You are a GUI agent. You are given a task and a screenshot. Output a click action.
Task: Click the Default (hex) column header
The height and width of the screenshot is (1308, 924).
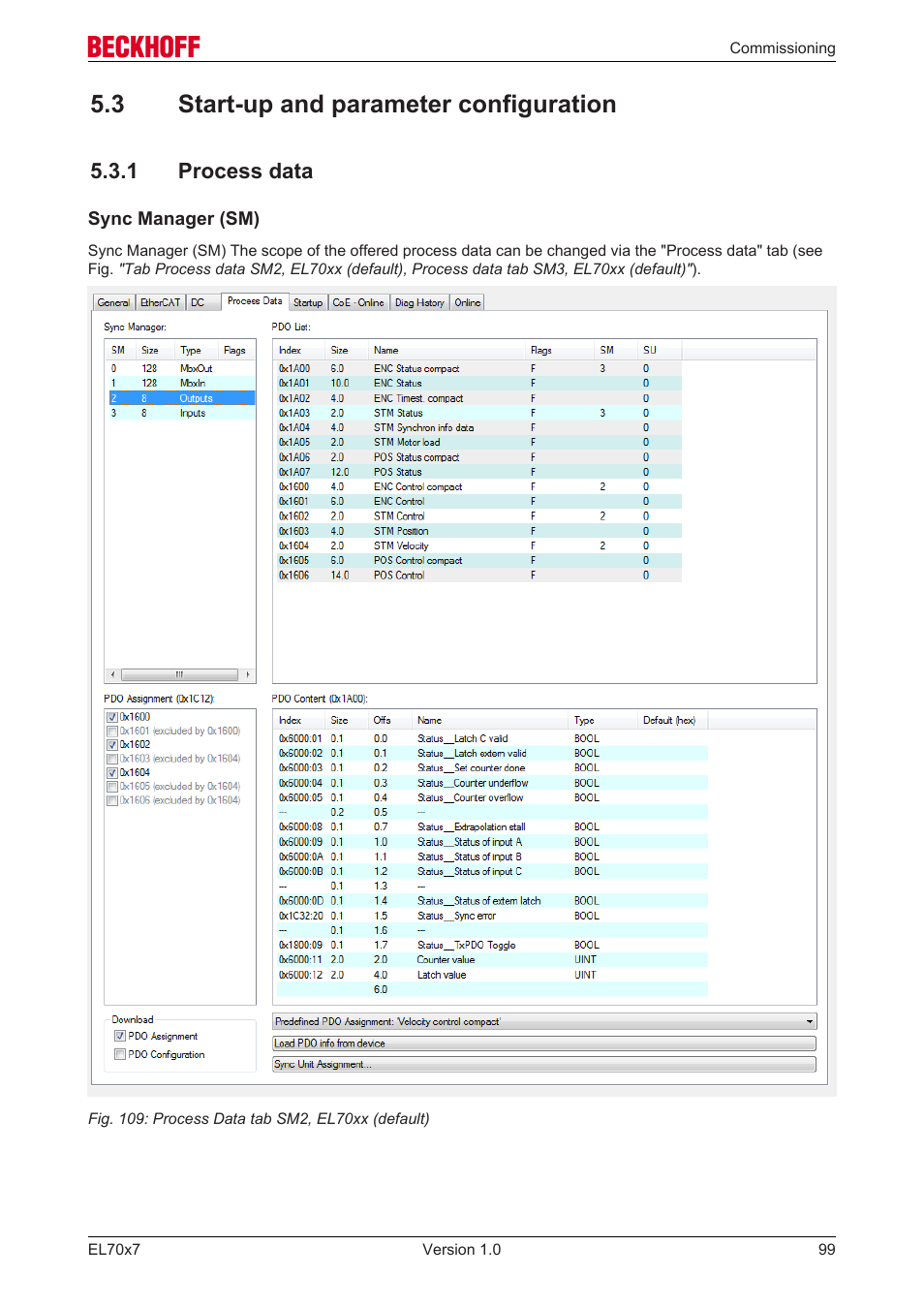click(672, 721)
